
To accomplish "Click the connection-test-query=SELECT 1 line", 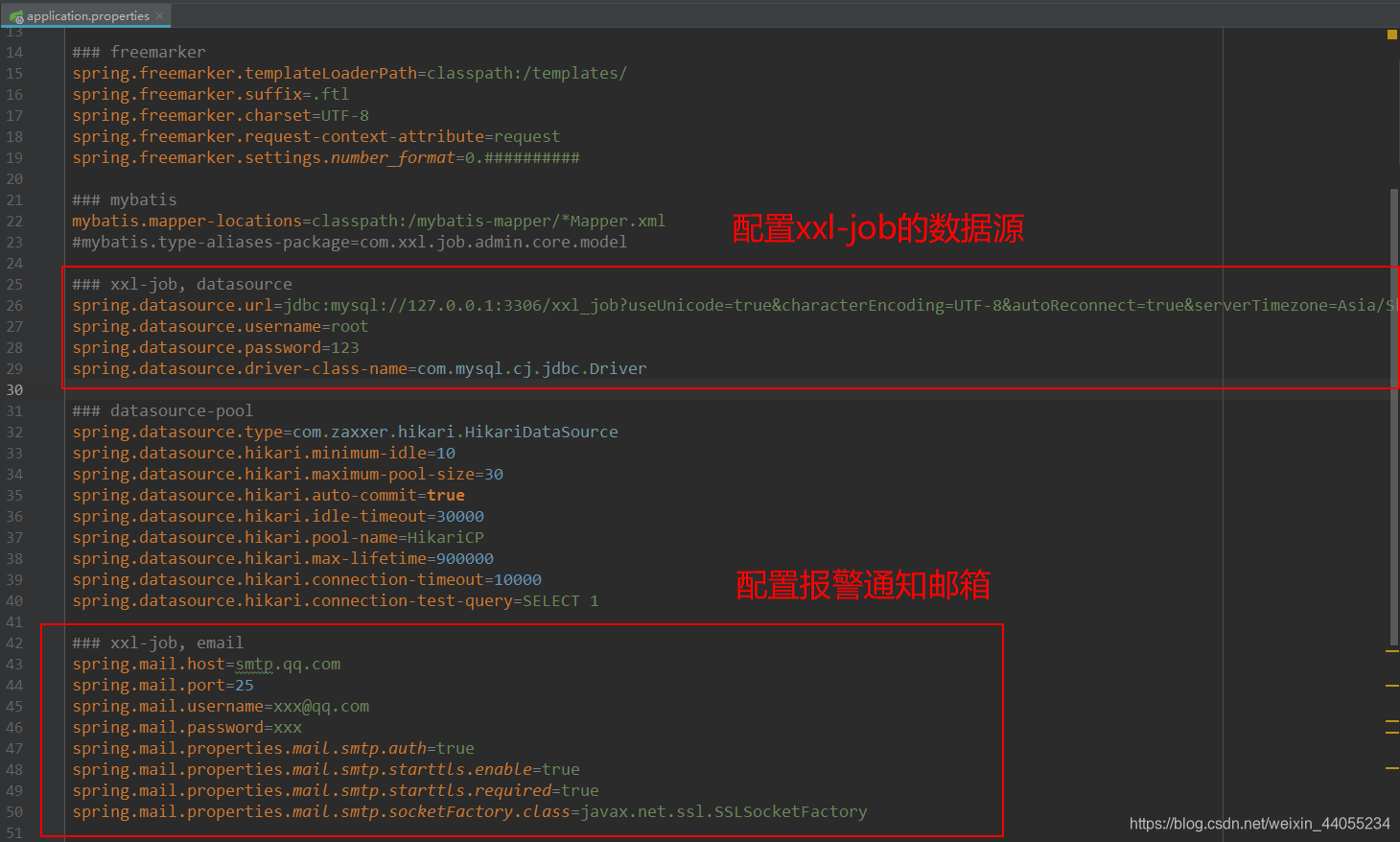I will pyautogui.click(x=336, y=600).
